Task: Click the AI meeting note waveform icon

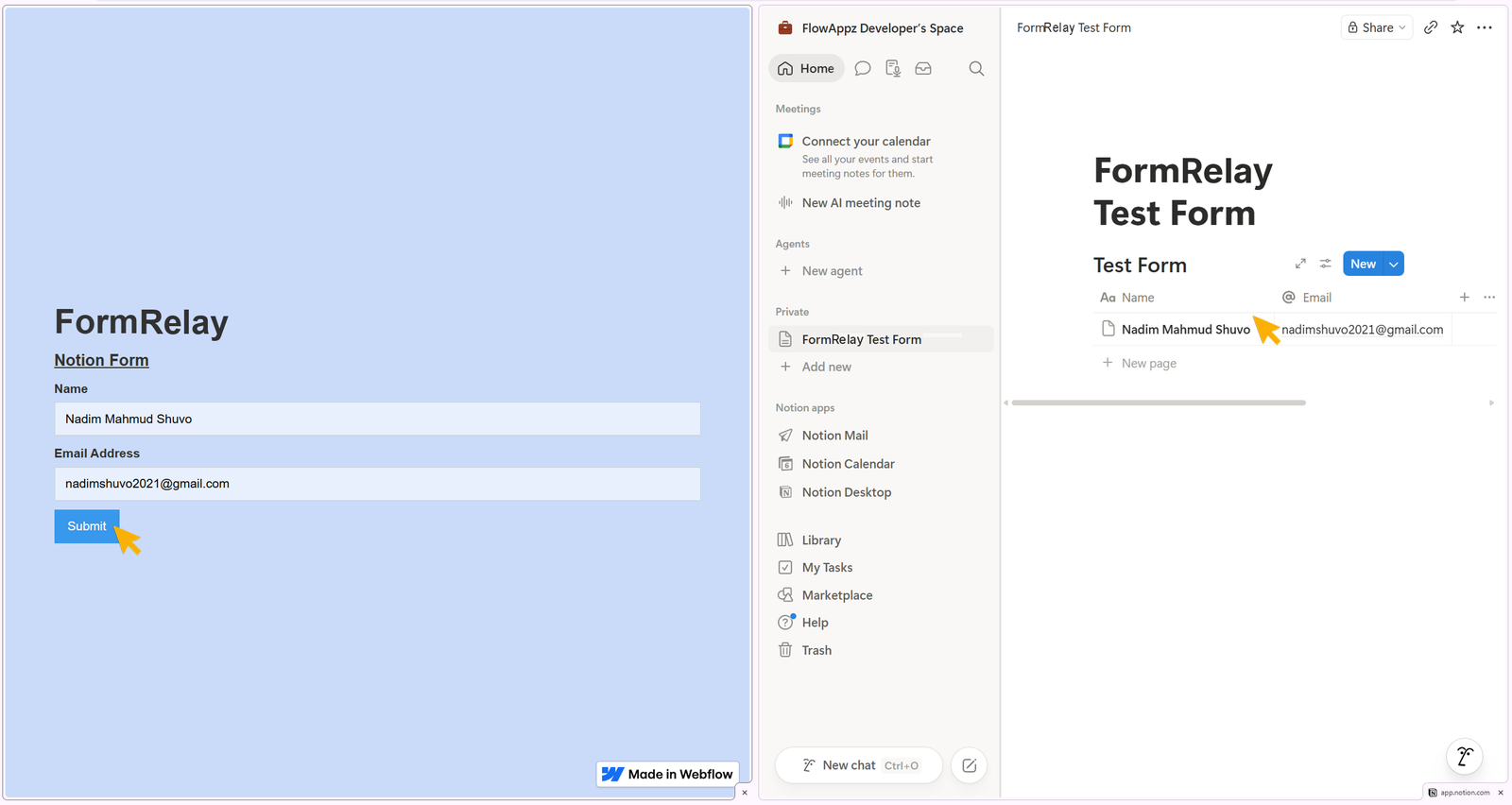Action: 785,202
